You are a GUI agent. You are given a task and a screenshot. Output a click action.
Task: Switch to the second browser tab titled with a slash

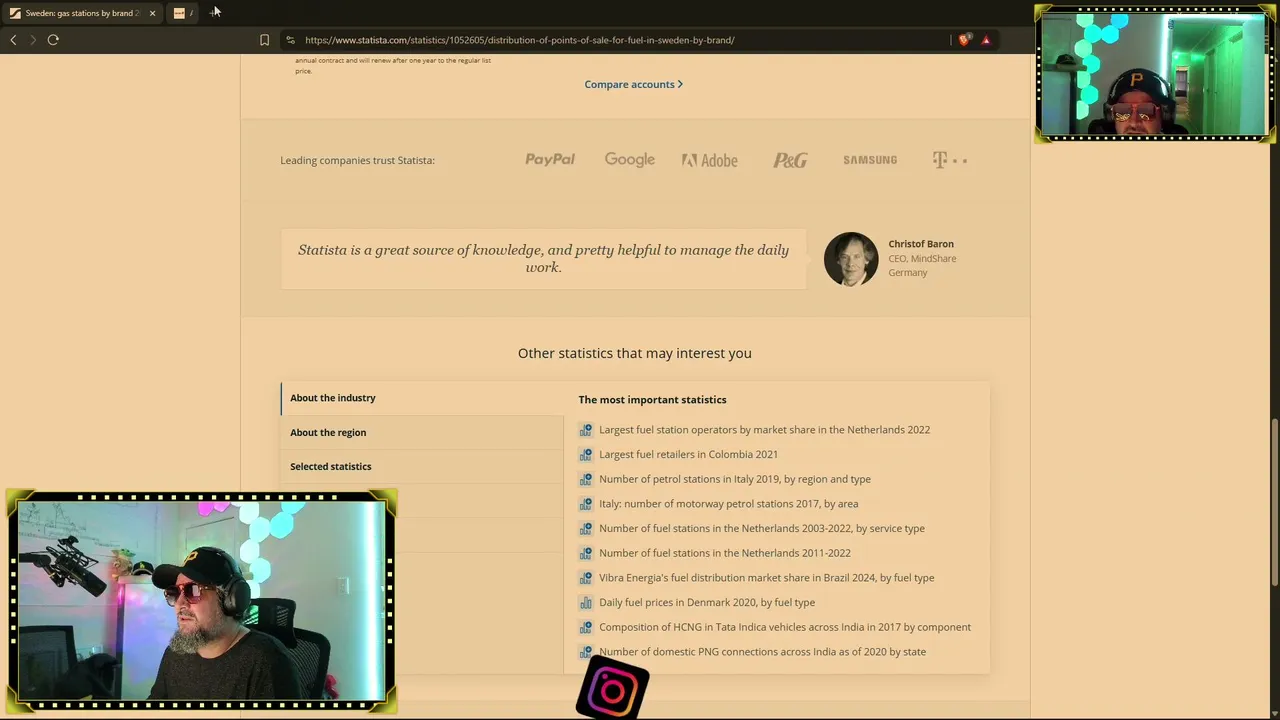click(x=183, y=13)
